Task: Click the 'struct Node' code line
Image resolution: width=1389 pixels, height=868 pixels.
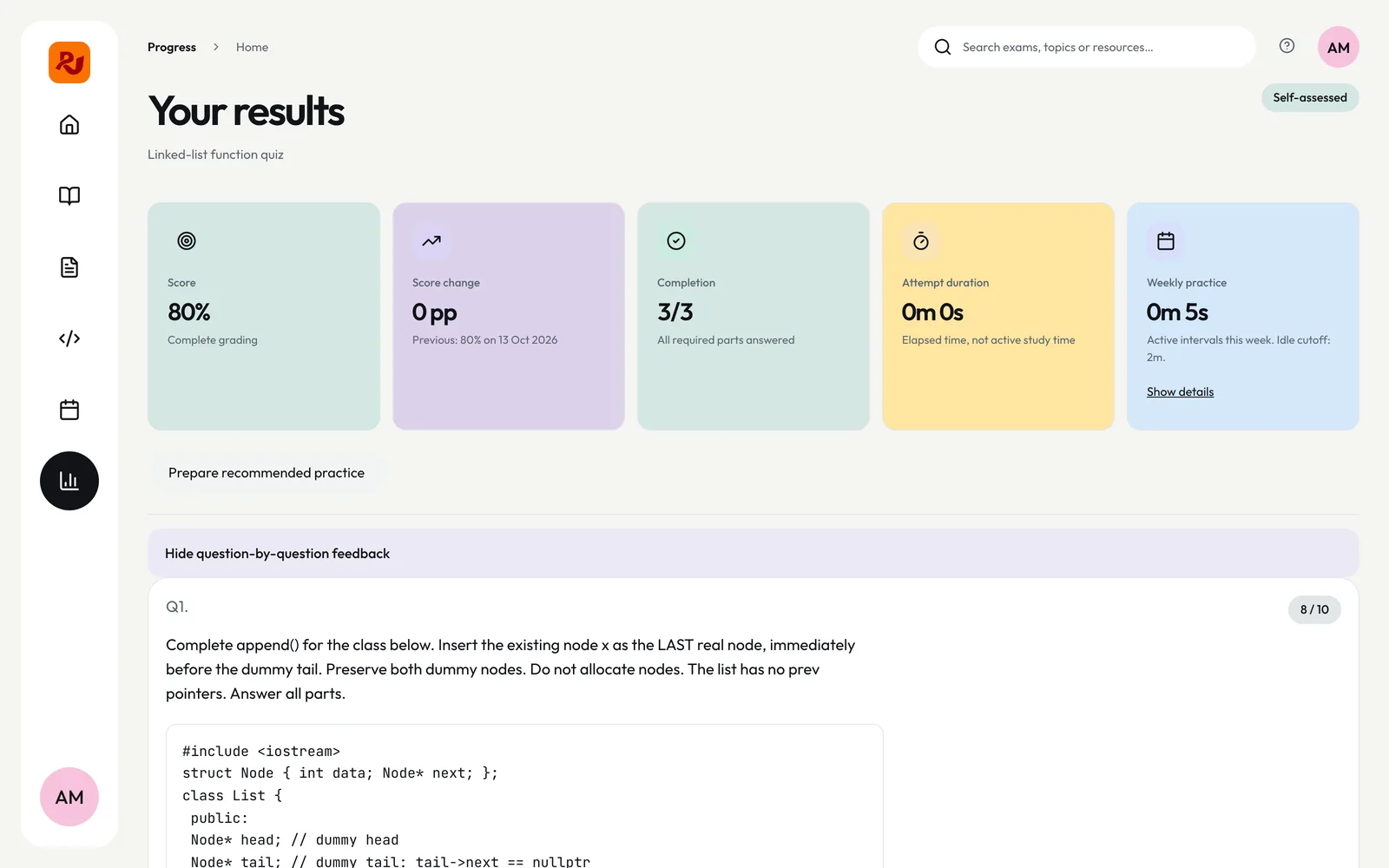Action: point(340,773)
